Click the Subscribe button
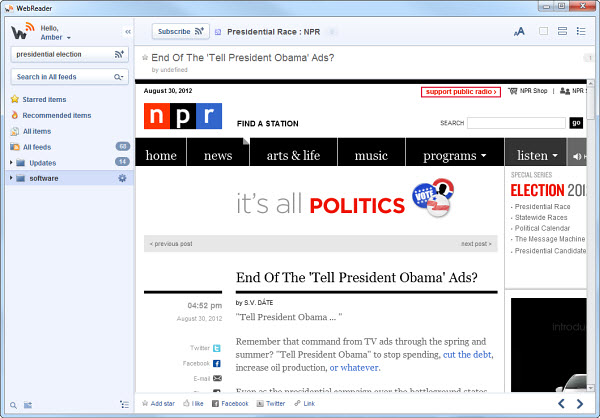 (x=180, y=32)
